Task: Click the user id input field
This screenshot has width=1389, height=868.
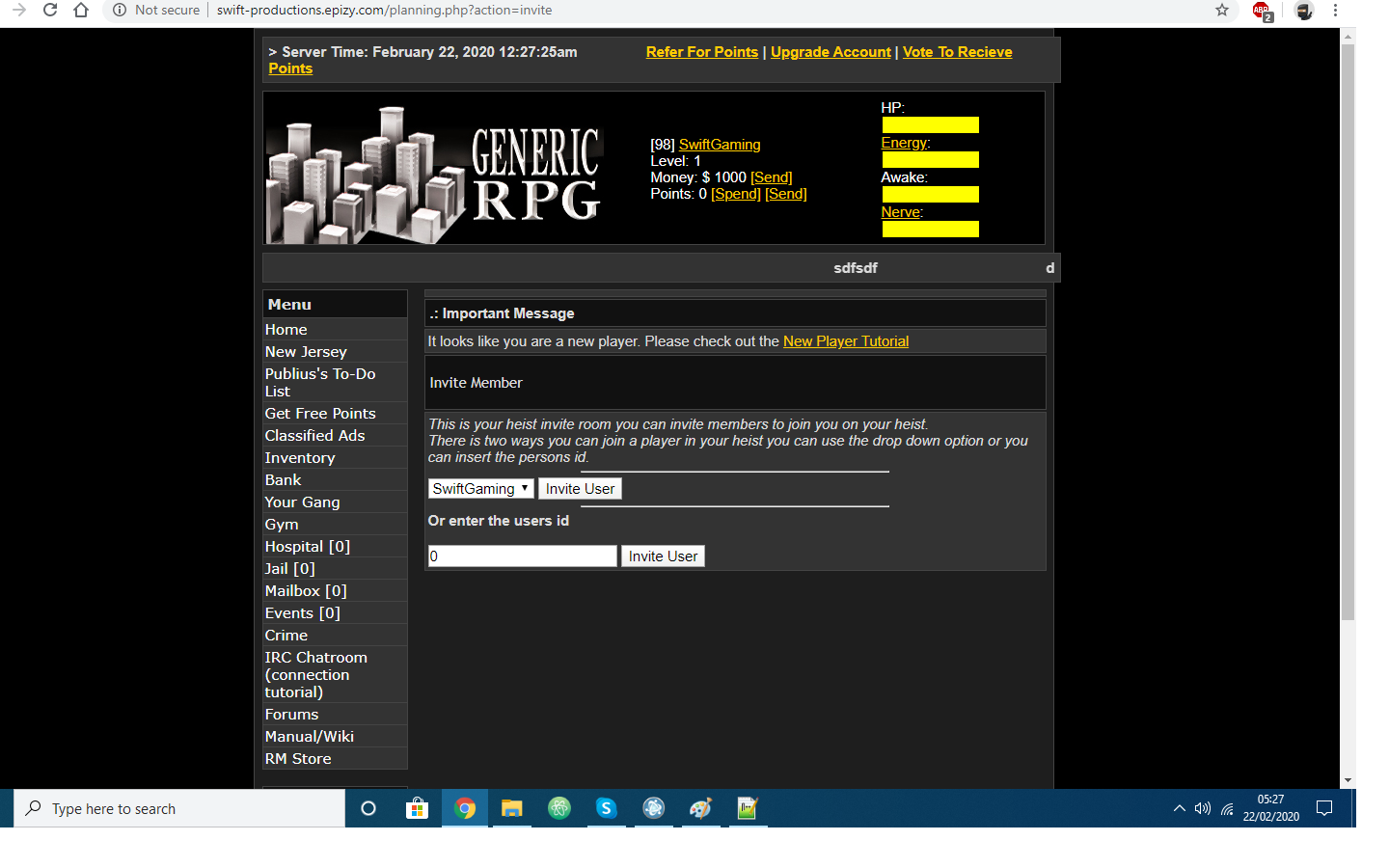Action: click(x=522, y=556)
